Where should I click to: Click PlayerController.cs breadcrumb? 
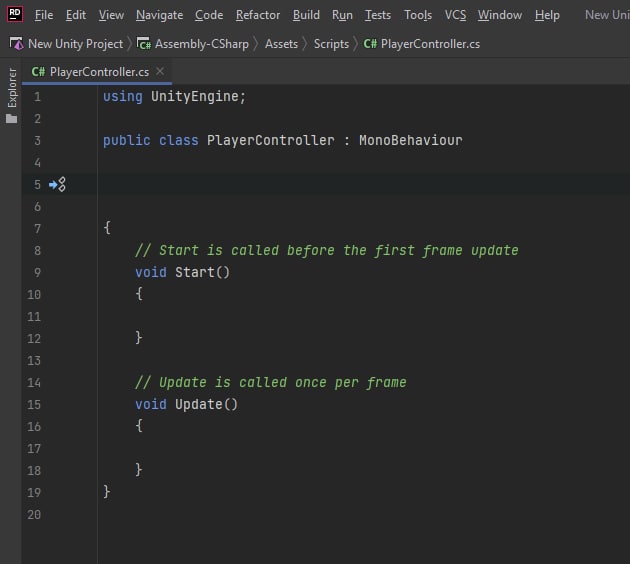click(430, 44)
